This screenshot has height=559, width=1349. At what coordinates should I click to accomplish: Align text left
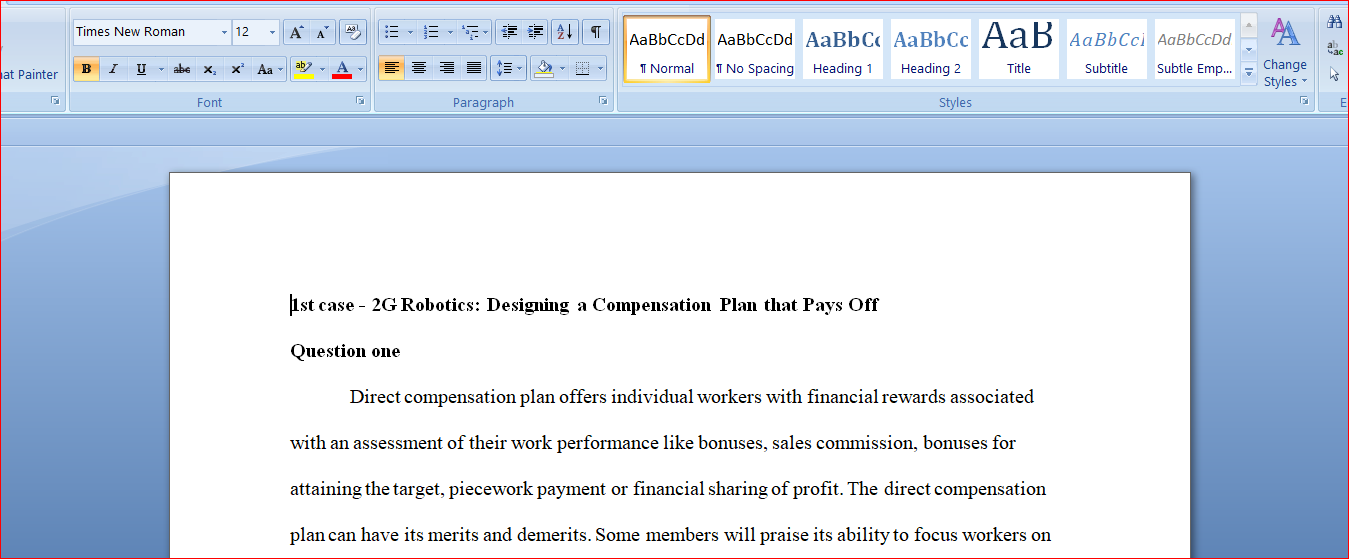391,69
